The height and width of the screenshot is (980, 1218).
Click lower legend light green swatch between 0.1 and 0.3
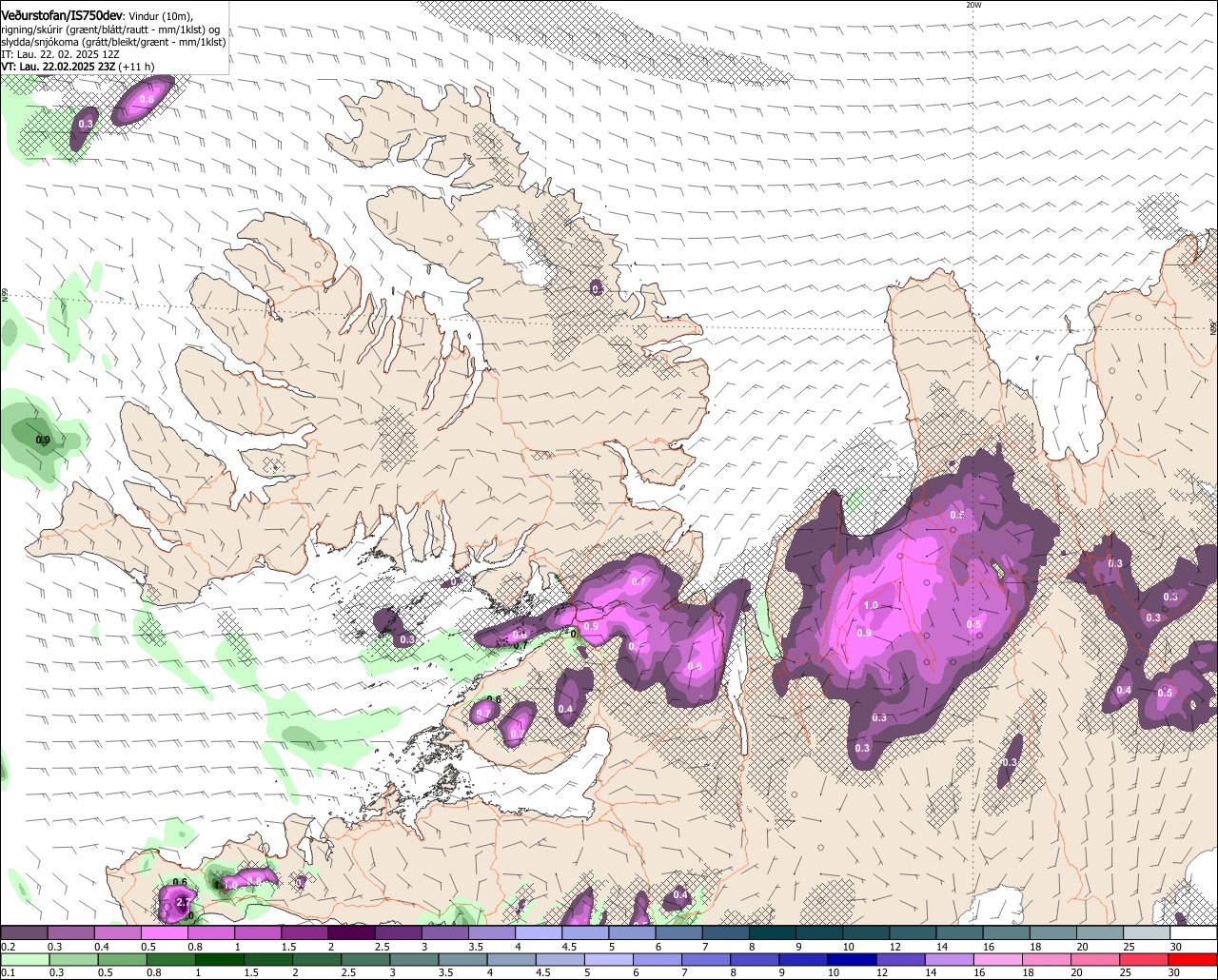tap(24, 960)
